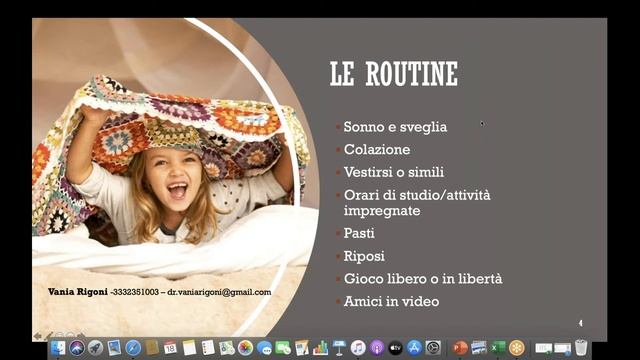Open the Music app icon
The image size is (640, 360).
tap(358, 348)
